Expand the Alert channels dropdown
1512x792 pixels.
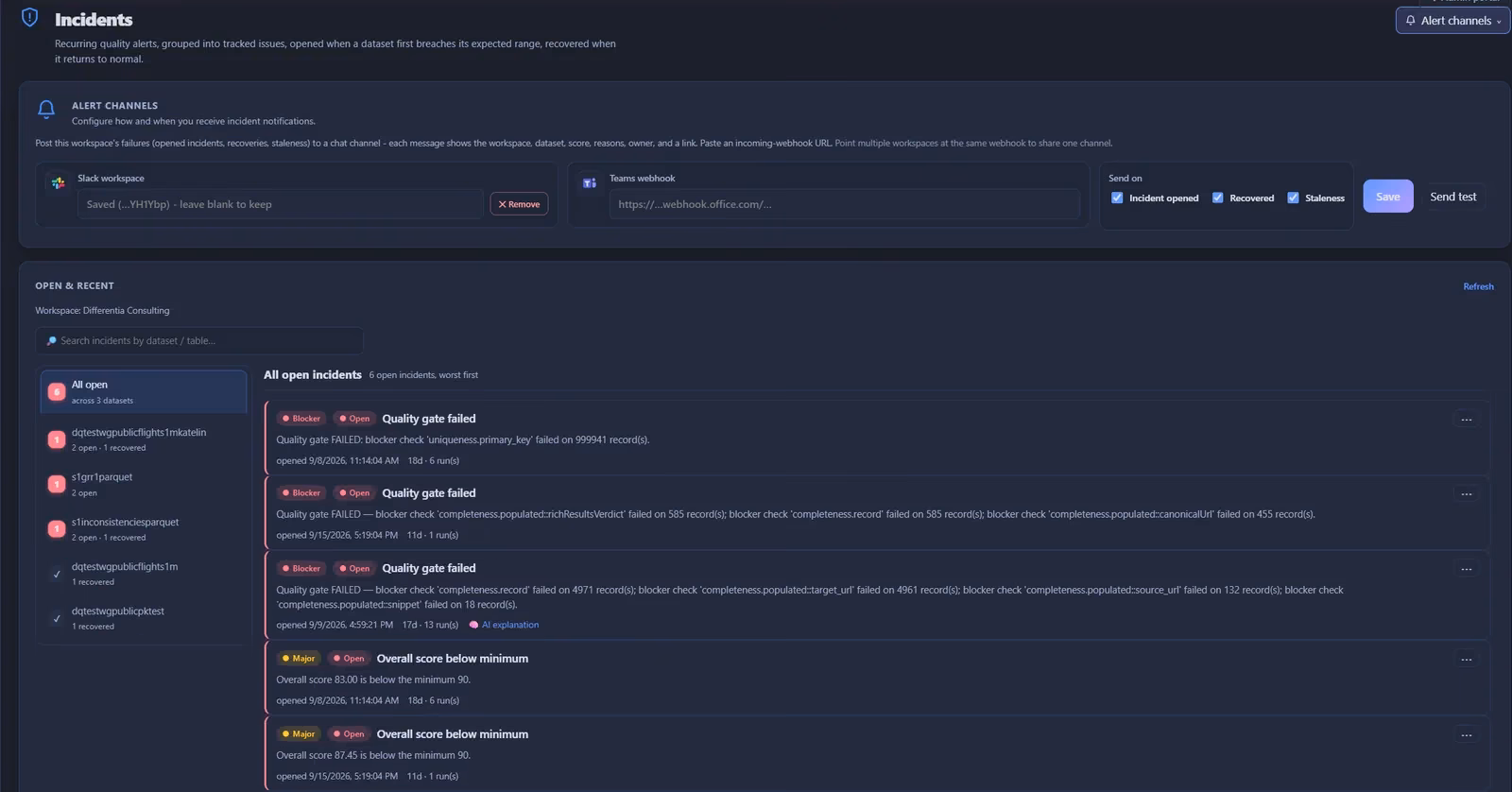pyautogui.click(x=1452, y=21)
